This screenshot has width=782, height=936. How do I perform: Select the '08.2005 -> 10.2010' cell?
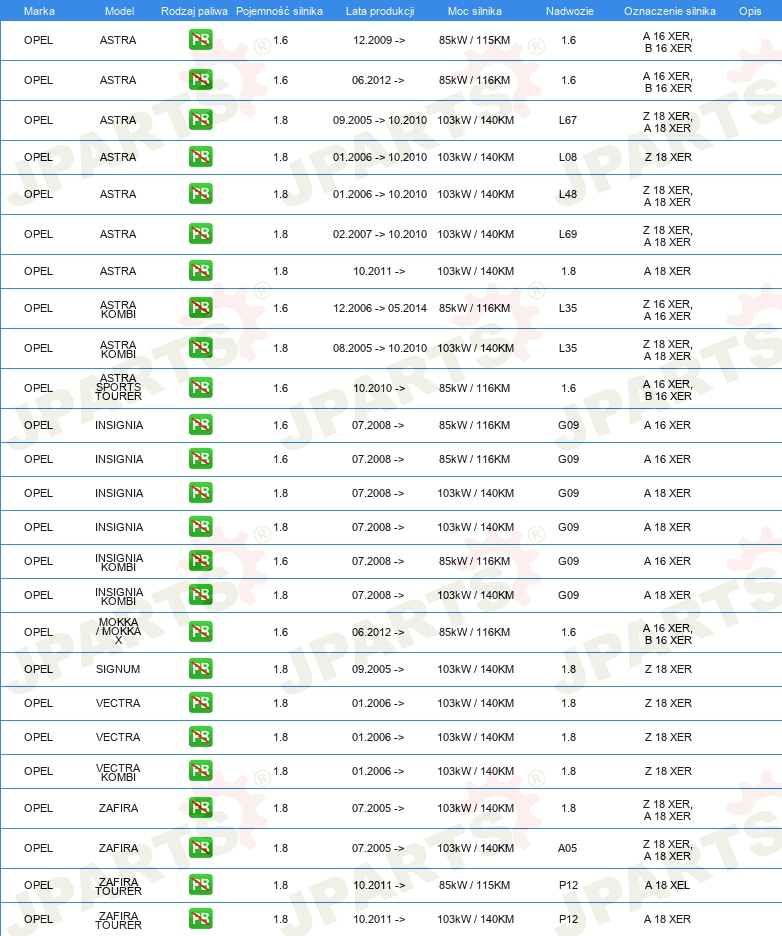[x=380, y=348]
